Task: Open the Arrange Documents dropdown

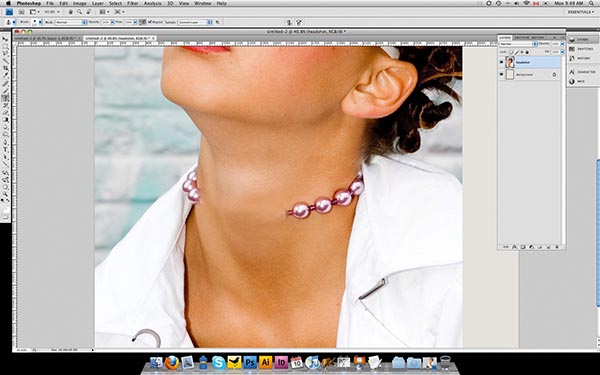Action: 103,12
